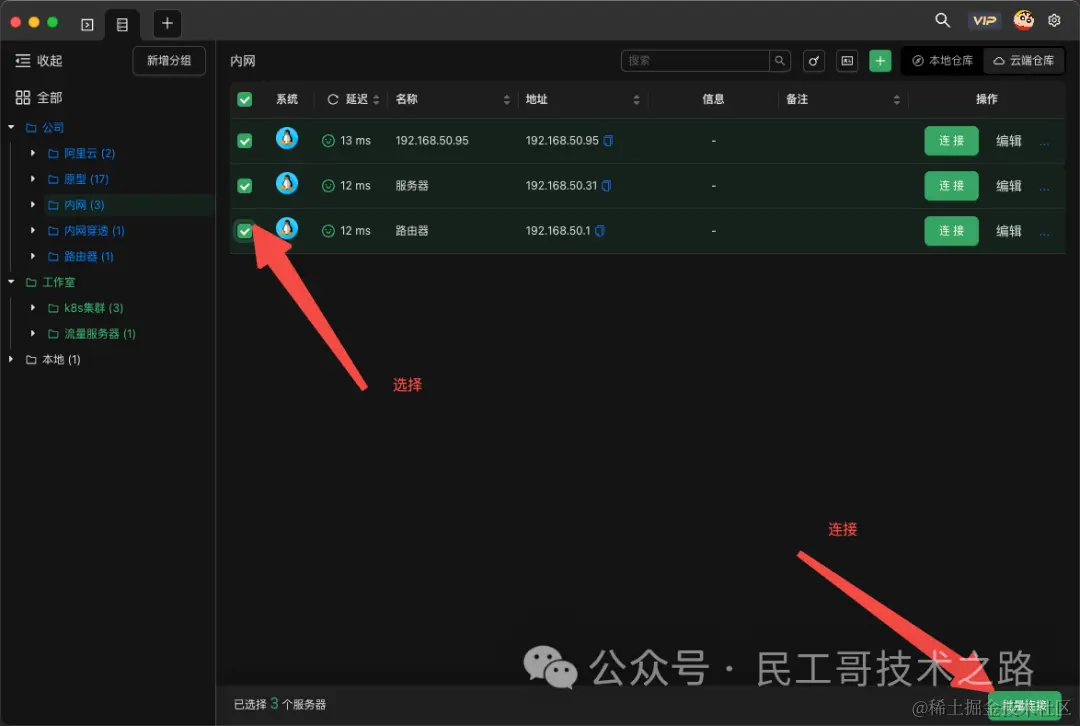Viewport: 1080px width, 726px height.
Task: Expand the 阿里云 group in the sidebar
Action: point(31,152)
